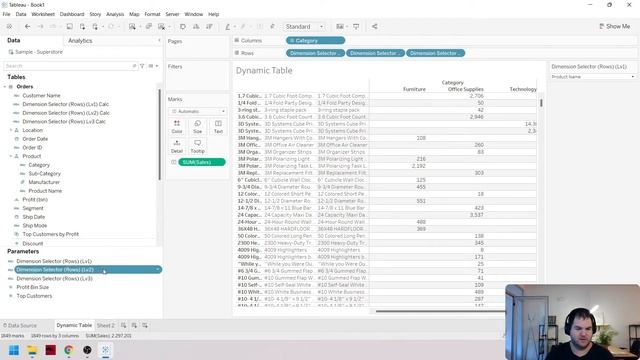Select the Customer Name field
Viewport: 640px width, 360px height.
coord(41,96)
